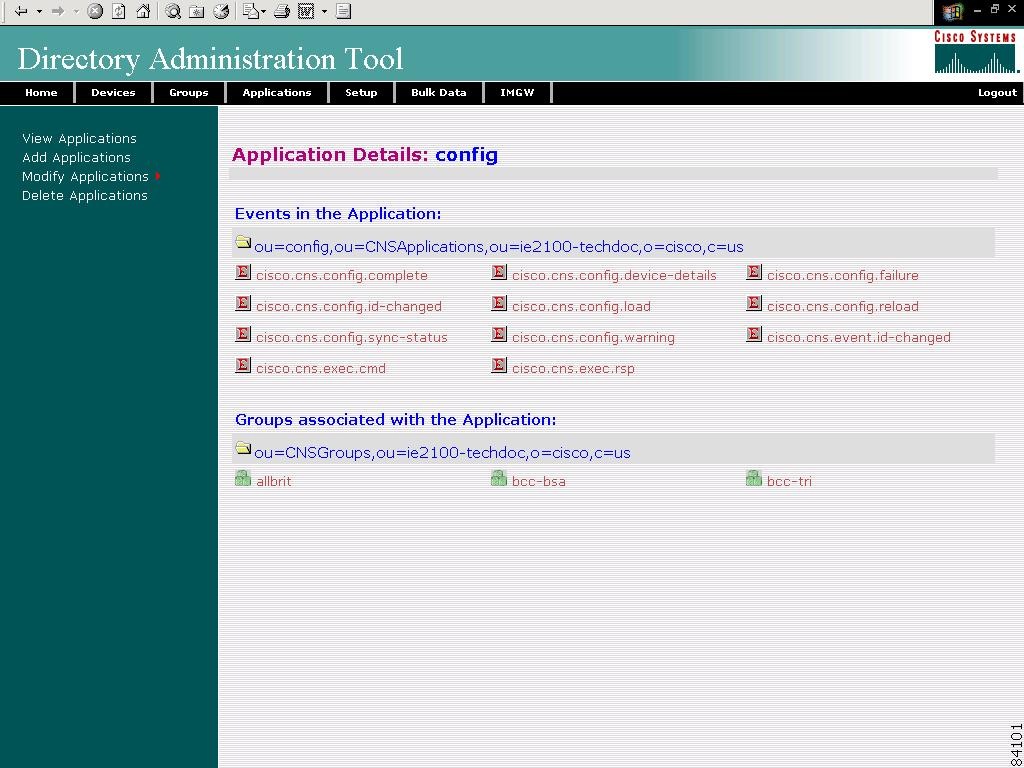Open the Bulk Data section

[x=438, y=92]
